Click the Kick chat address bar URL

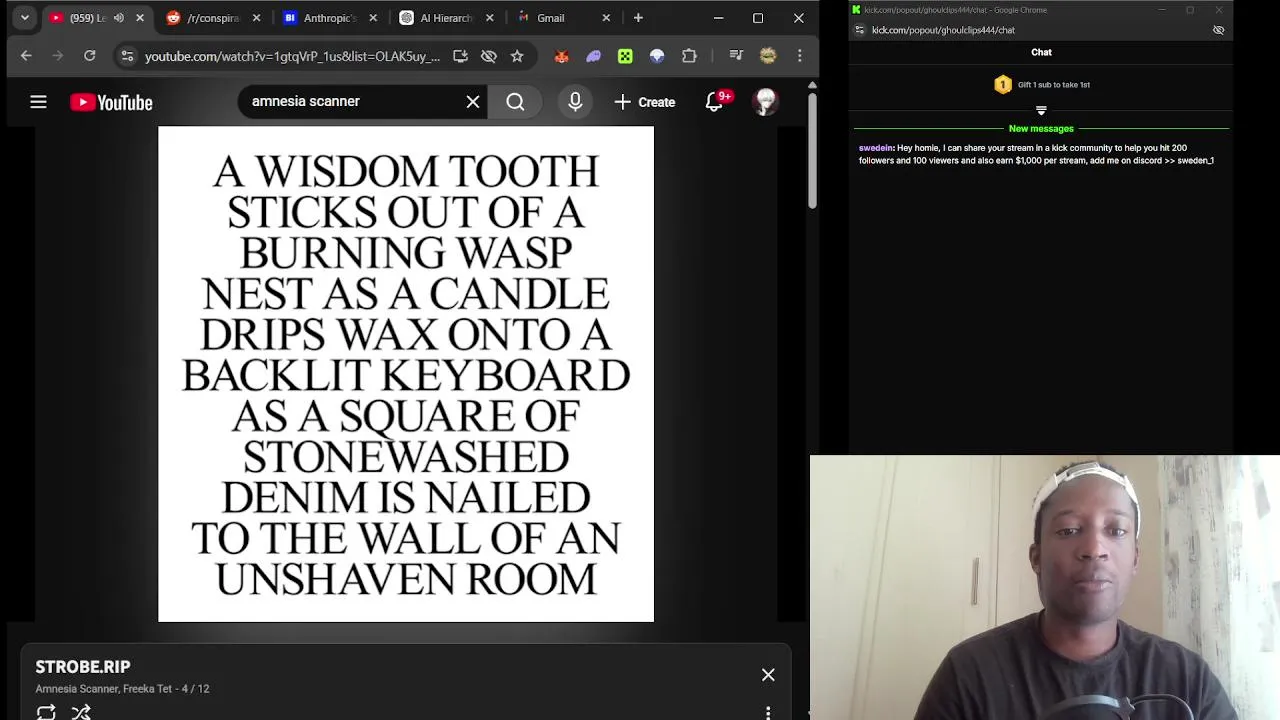[x=943, y=30]
